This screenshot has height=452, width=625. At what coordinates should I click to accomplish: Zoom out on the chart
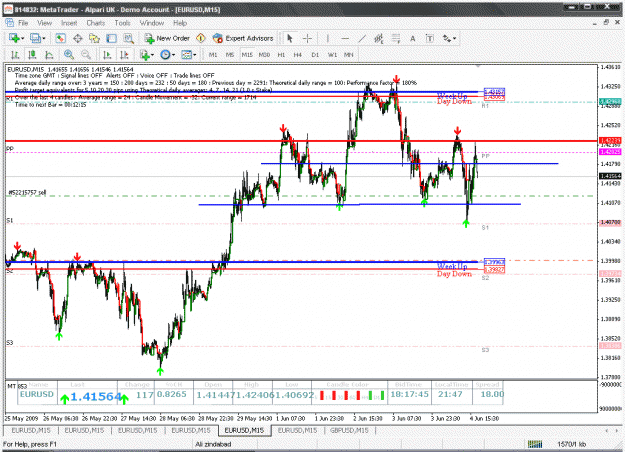pyautogui.click(x=86, y=55)
